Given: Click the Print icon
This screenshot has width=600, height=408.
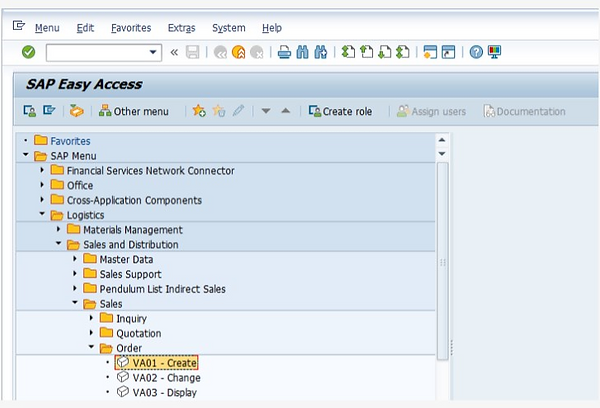Looking at the screenshot, I should point(284,52).
